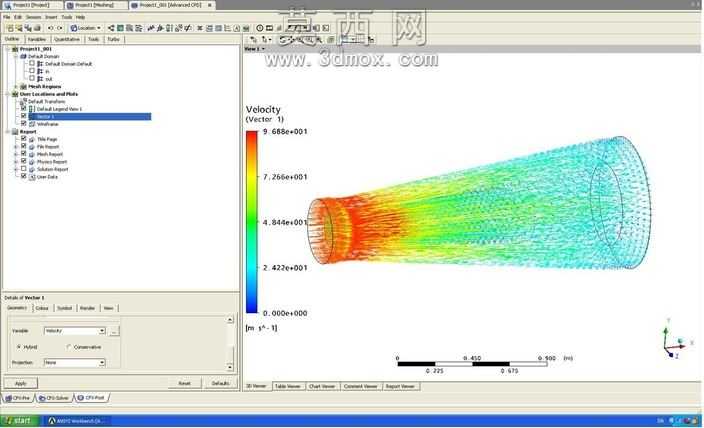This screenshot has width=704, height=428.
Task: Open the Session menu
Action: coord(33,17)
